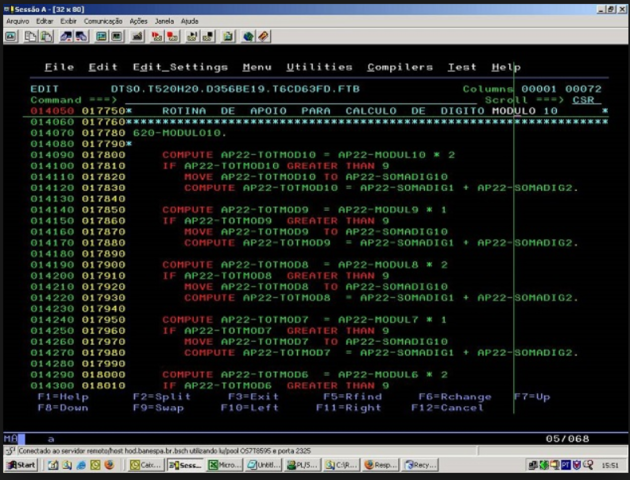630x480 pixels.
Task: Open the ISPF Test action bar menu
Action: 462,67
